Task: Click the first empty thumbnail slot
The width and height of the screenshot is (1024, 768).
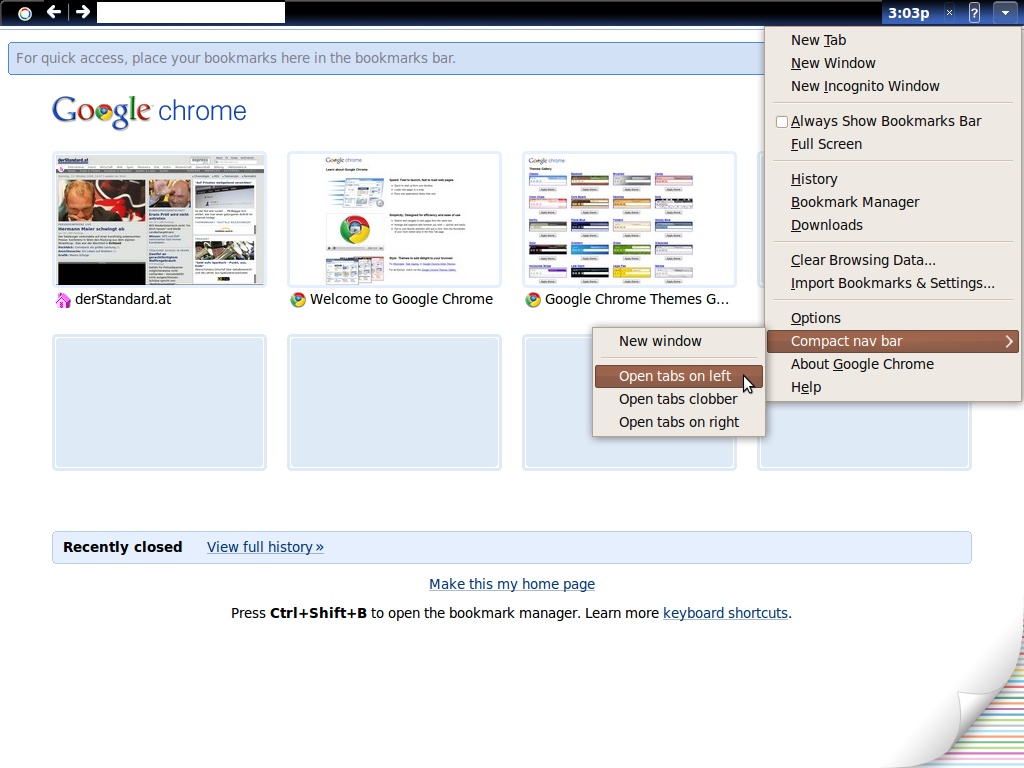Action: pos(159,402)
